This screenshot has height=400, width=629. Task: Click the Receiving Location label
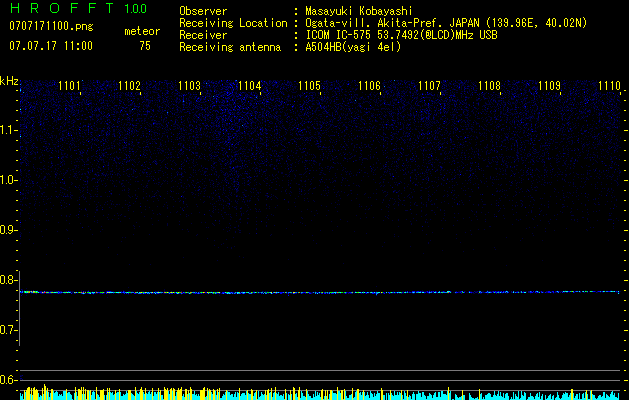(x=233, y=23)
